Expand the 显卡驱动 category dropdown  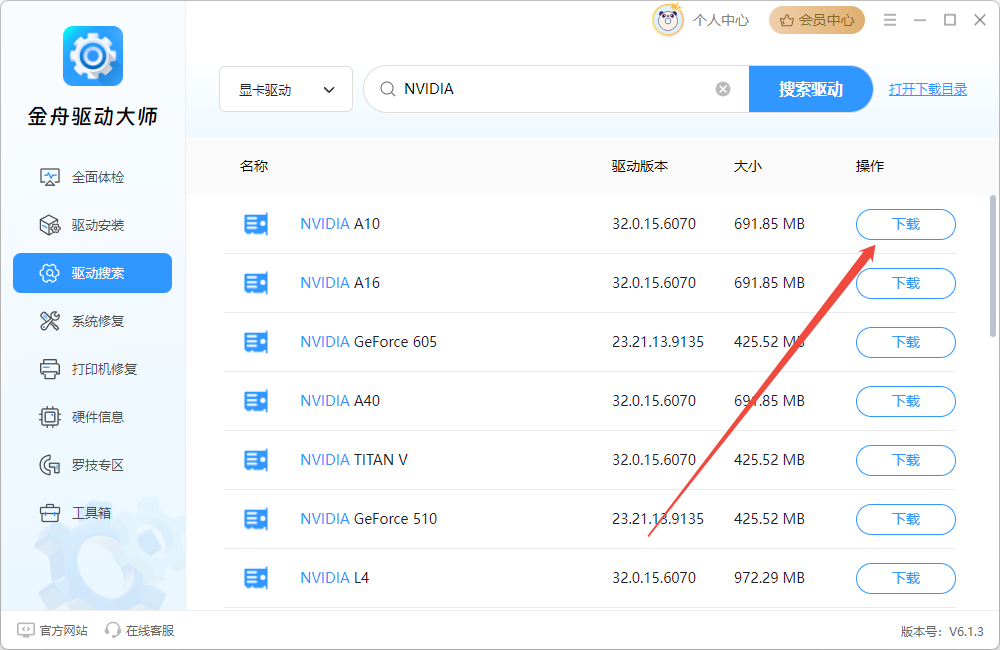pyautogui.click(x=286, y=89)
